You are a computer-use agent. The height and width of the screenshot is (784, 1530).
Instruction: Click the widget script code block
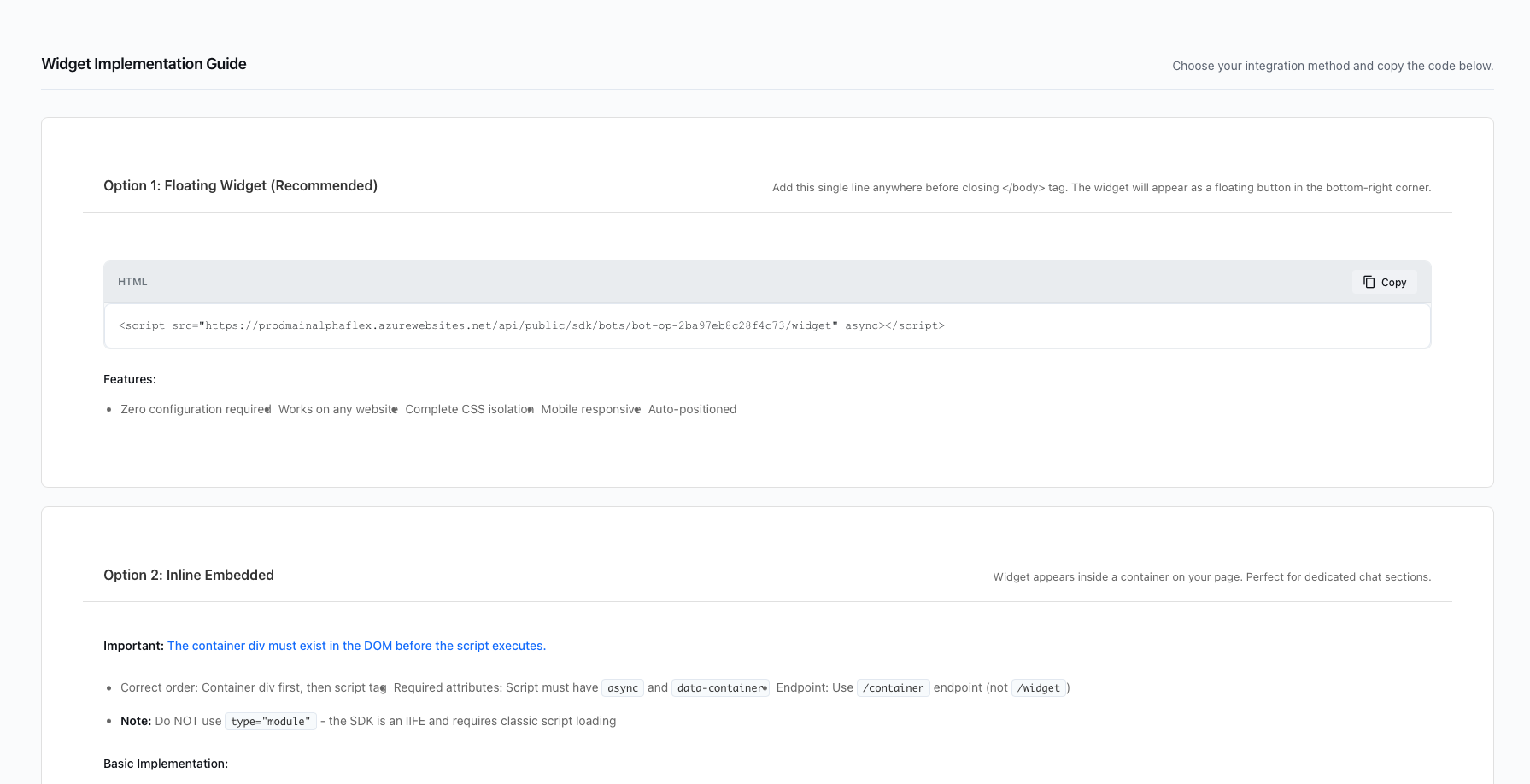tap(531, 325)
